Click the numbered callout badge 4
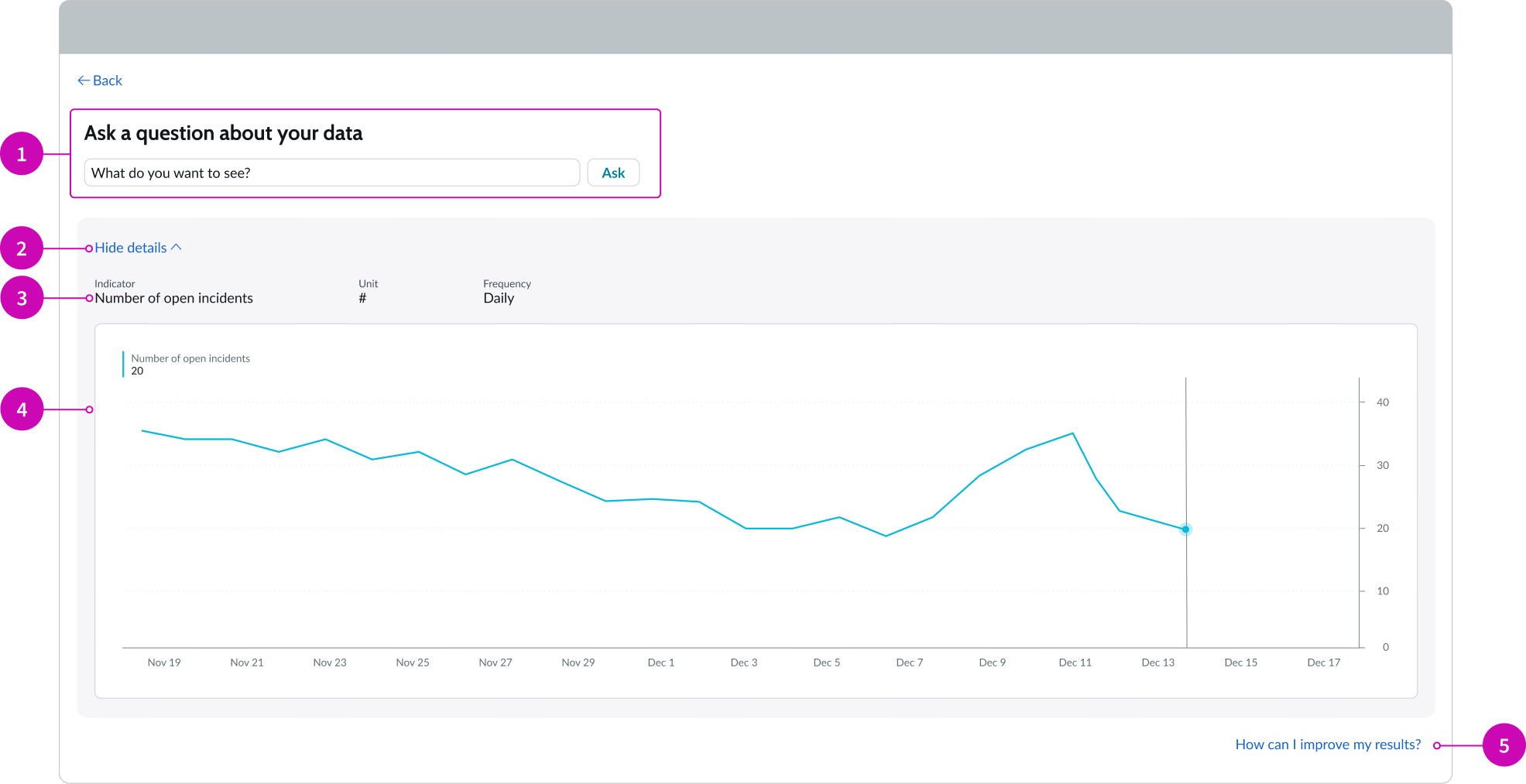The height and width of the screenshot is (784, 1526). [x=22, y=409]
